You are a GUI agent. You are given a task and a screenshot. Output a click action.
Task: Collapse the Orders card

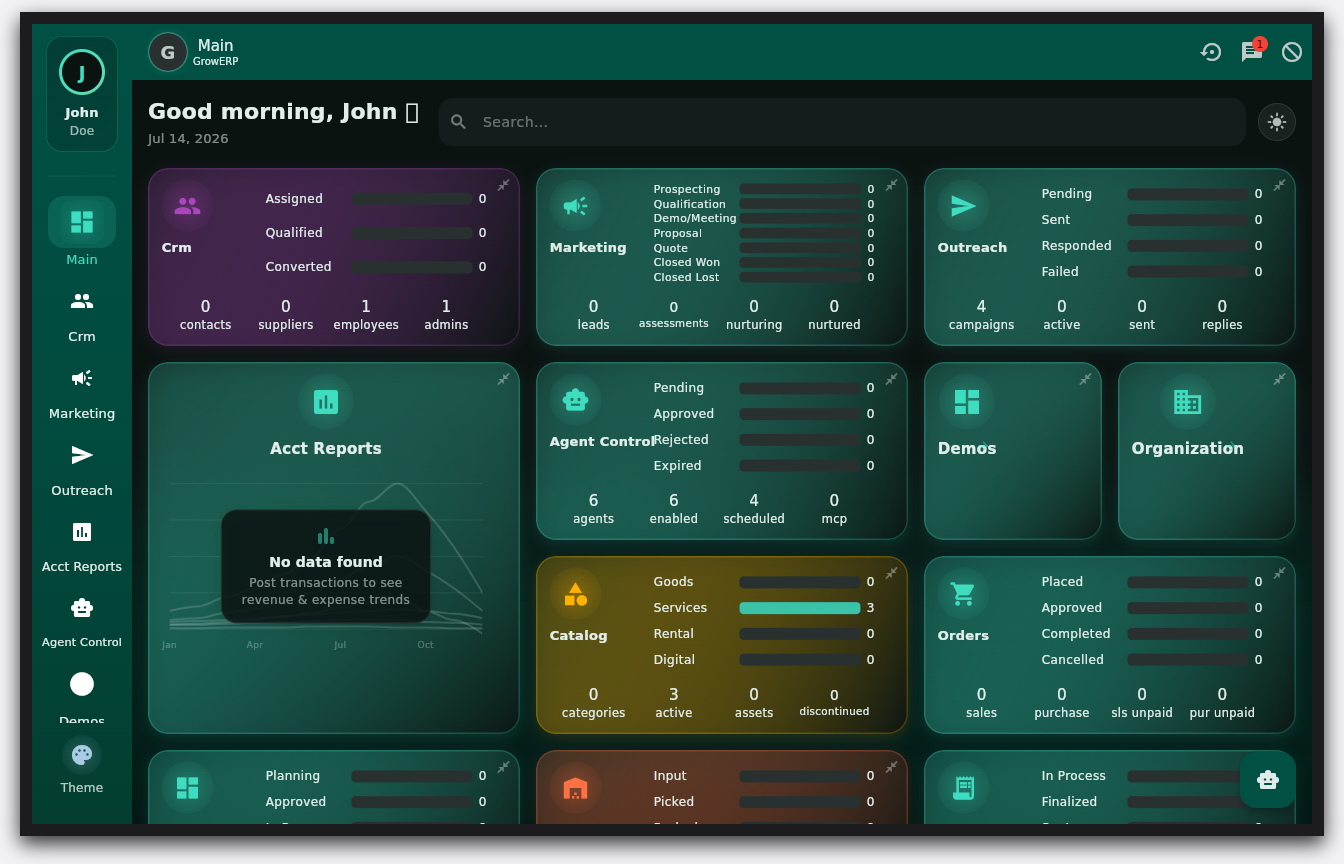[1280, 573]
